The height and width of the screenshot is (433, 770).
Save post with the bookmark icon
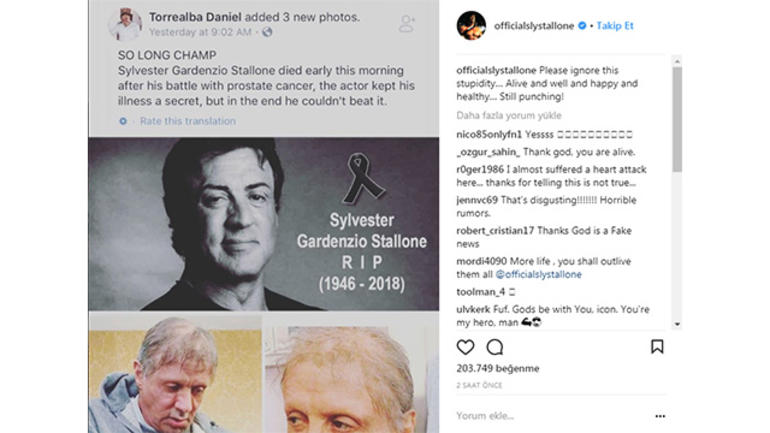[657, 347]
